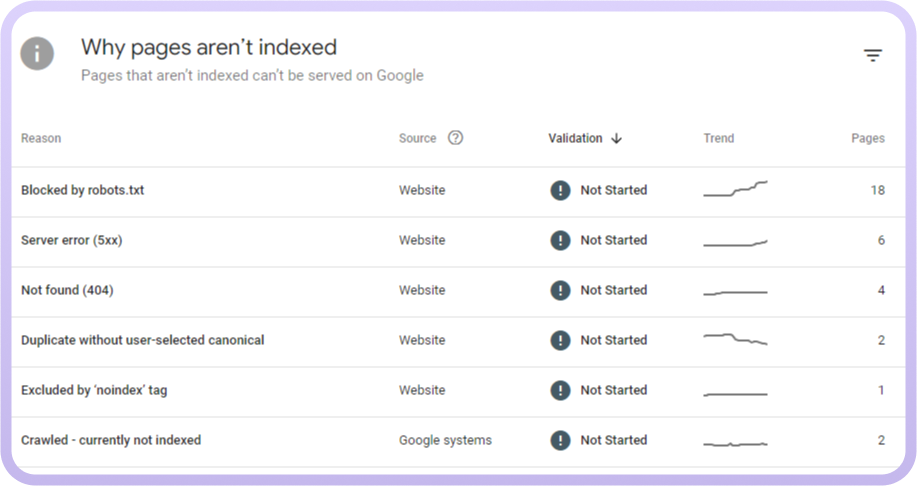917x486 pixels.
Task: Click Not Started status for Duplicate row
Action: click(x=613, y=340)
